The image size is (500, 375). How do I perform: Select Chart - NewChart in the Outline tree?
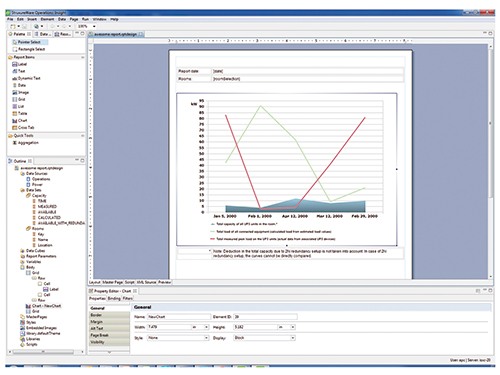coord(46,306)
